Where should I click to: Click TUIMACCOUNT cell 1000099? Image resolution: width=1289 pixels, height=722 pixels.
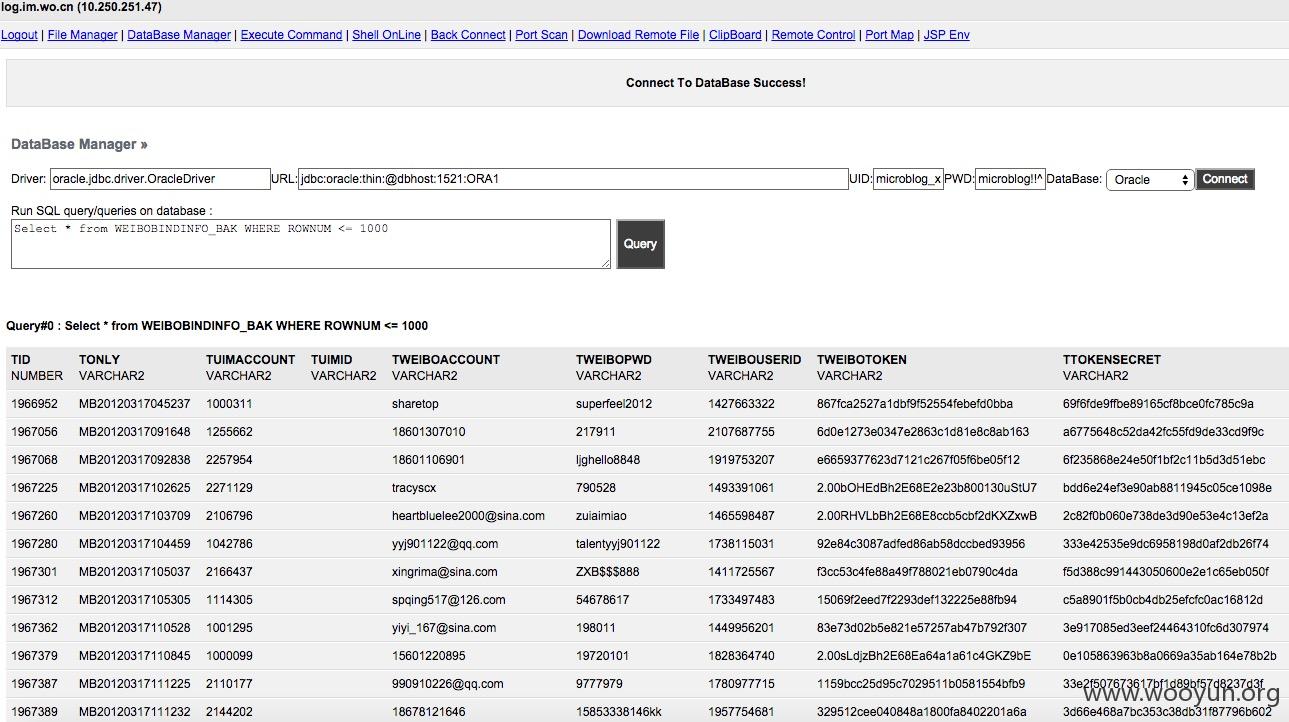pos(229,656)
